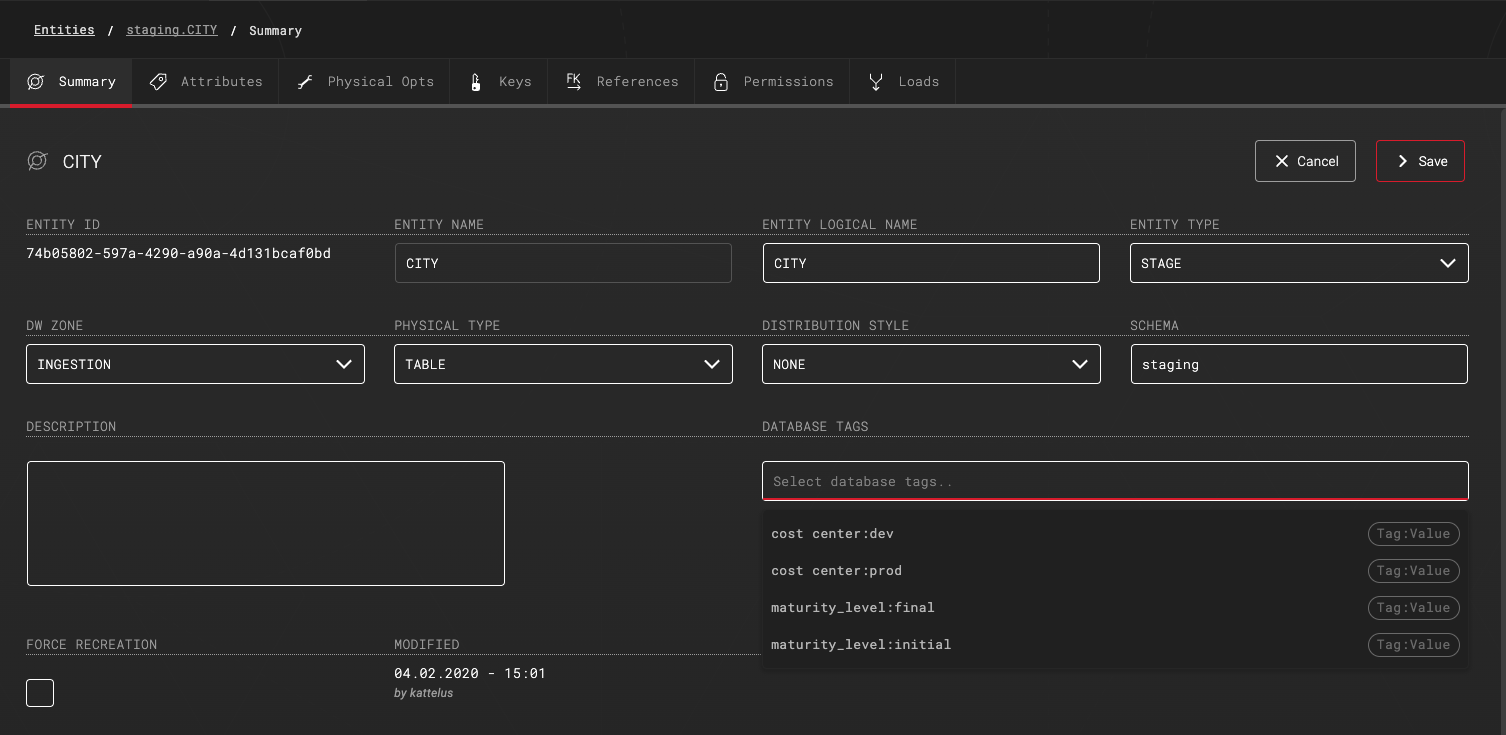Click the Cancel button
Image resolution: width=1506 pixels, height=735 pixels.
click(x=1305, y=161)
